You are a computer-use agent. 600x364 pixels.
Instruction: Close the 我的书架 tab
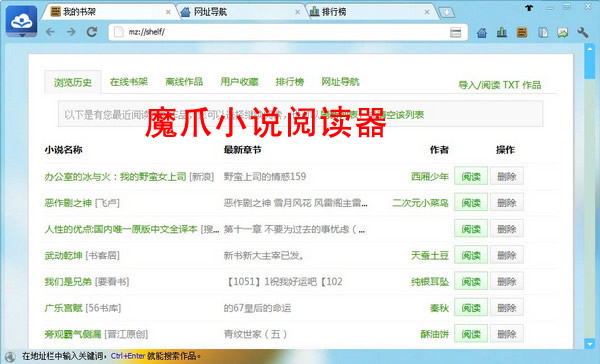pos(168,12)
